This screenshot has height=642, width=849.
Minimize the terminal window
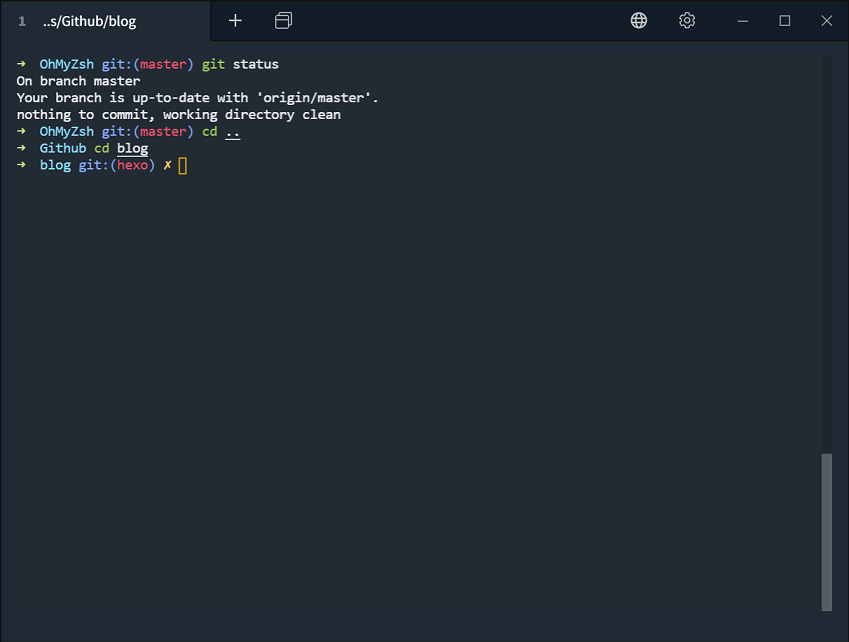coord(743,21)
